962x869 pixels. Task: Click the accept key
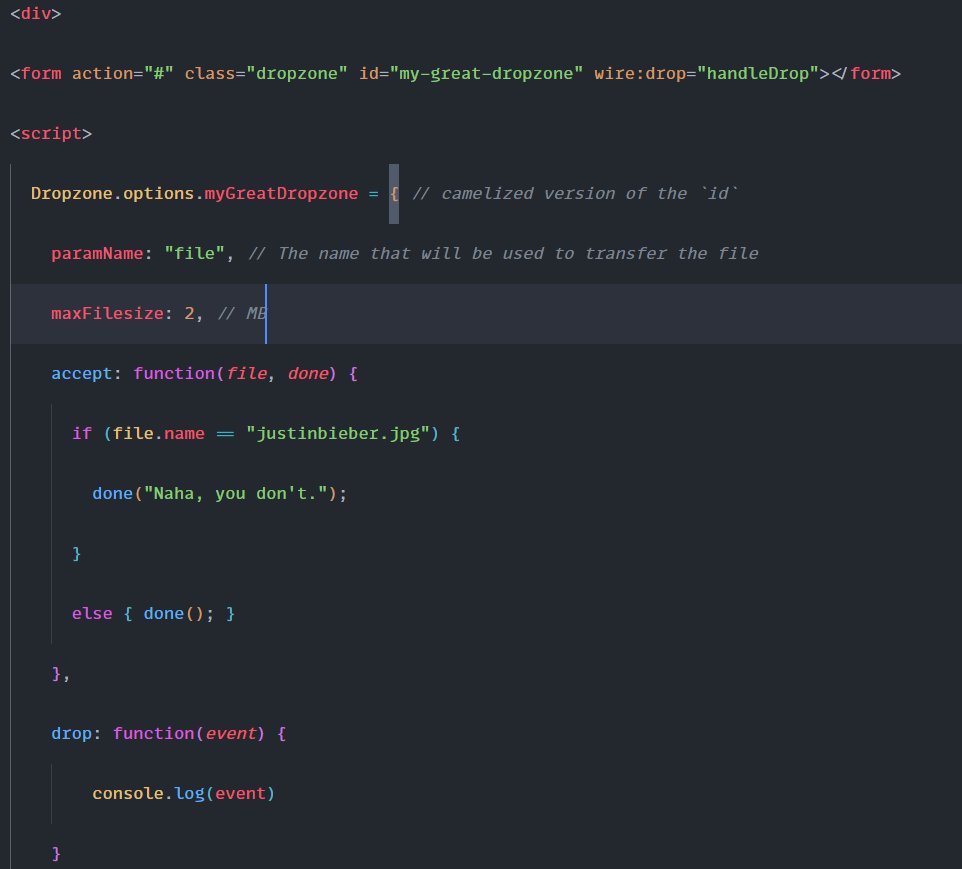[82, 374]
